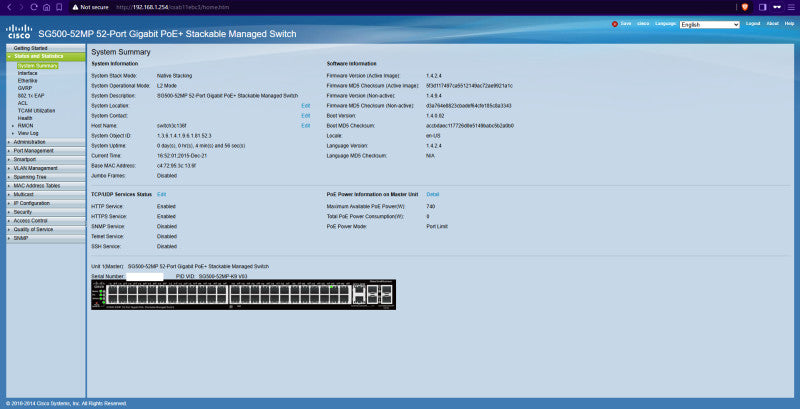This screenshot has width=800, height=409.
Task: Expand the Multicast menu section
Action: 45,194
